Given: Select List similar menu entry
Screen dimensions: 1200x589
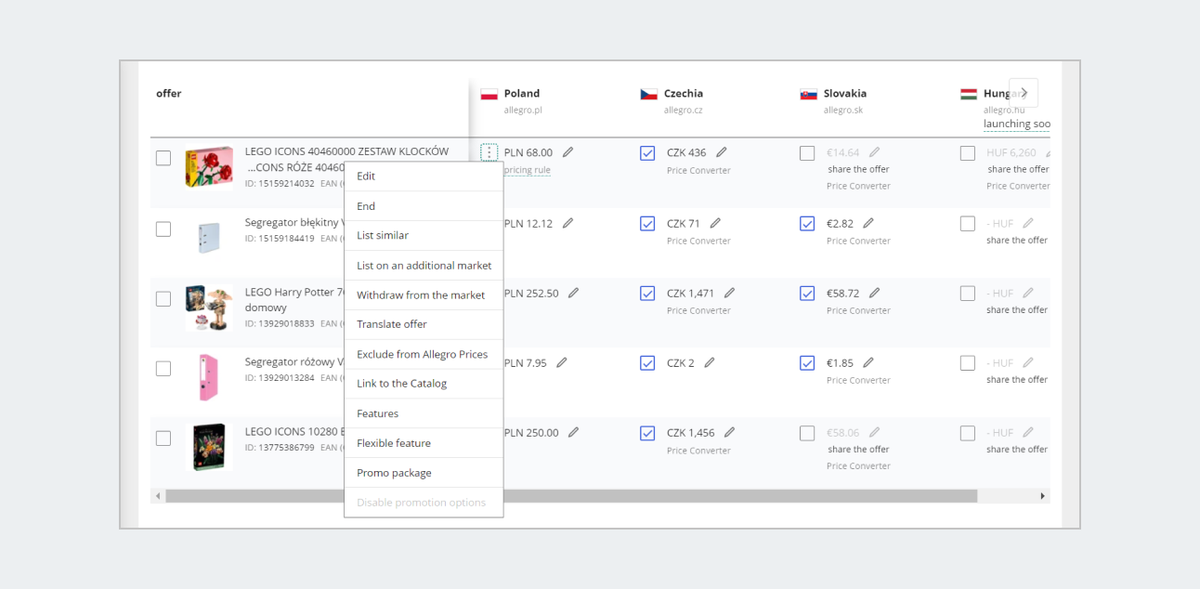Looking at the screenshot, I should (x=424, y=235).
